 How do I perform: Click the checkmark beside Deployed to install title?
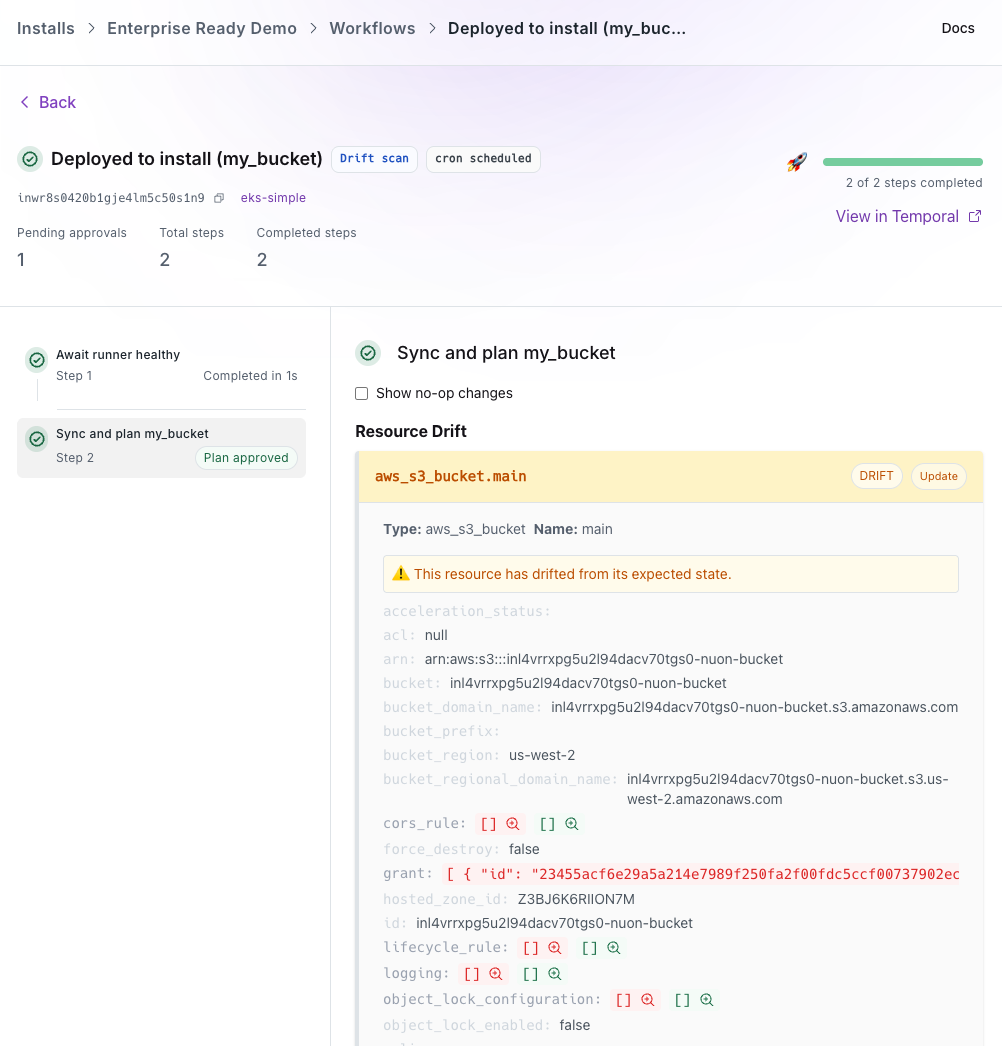click(x=29, y=159)
